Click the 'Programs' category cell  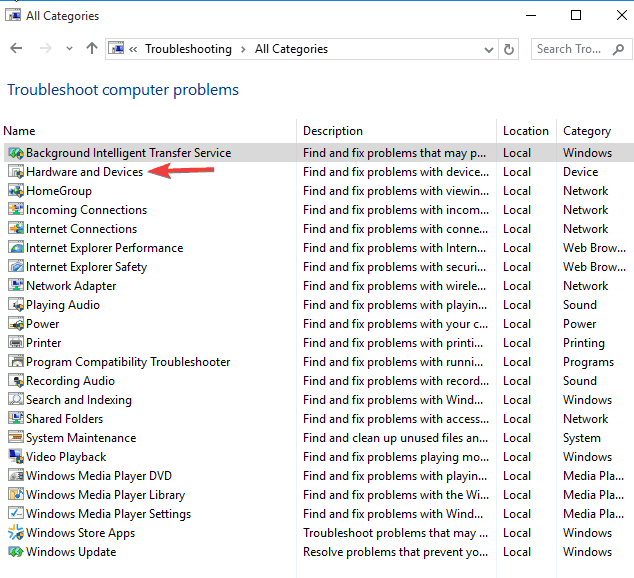(x=588, y=362)
